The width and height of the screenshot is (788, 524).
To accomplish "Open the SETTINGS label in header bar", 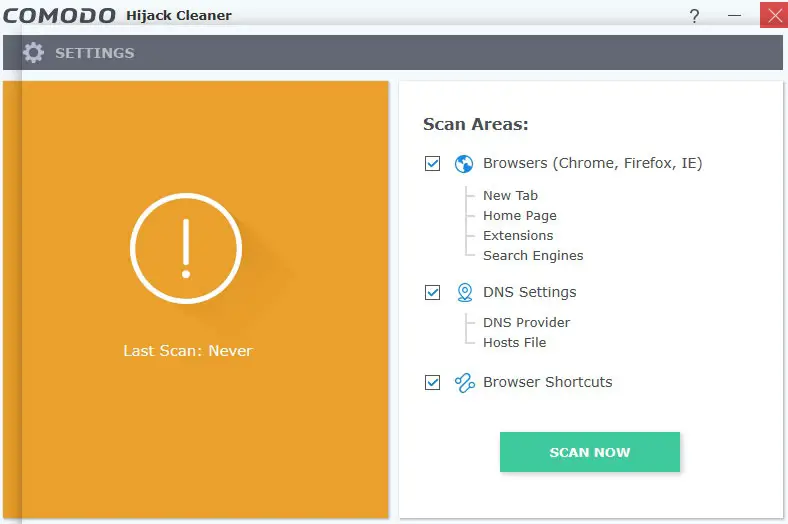I will click(95, 53).
